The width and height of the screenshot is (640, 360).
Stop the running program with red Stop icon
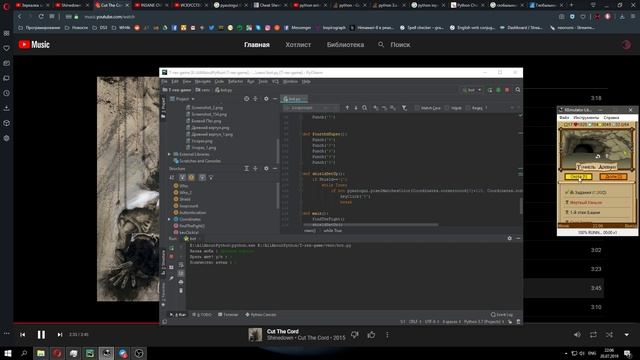(507, 90)
